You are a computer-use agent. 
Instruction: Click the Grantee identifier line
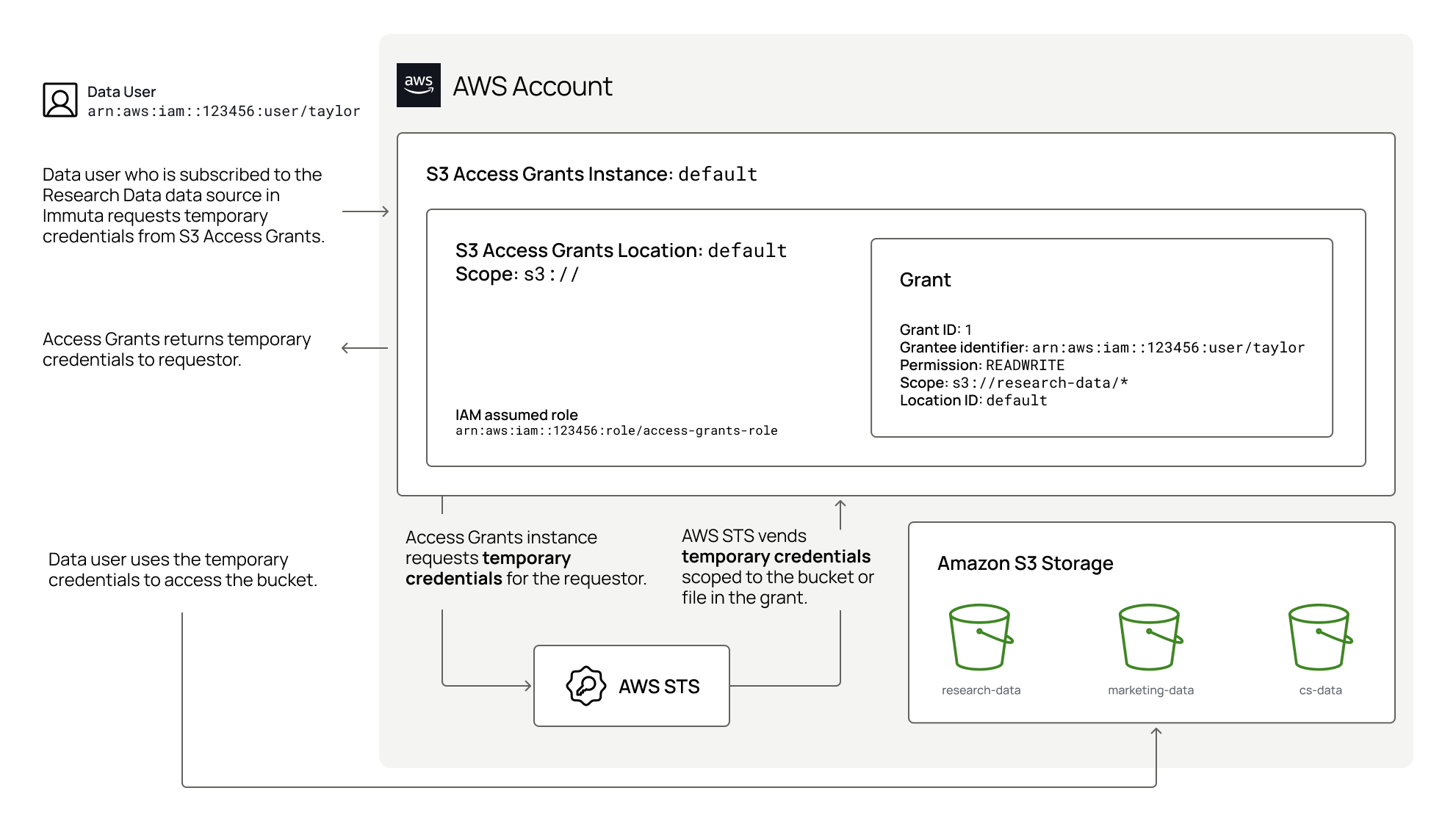coord(1102,347)
